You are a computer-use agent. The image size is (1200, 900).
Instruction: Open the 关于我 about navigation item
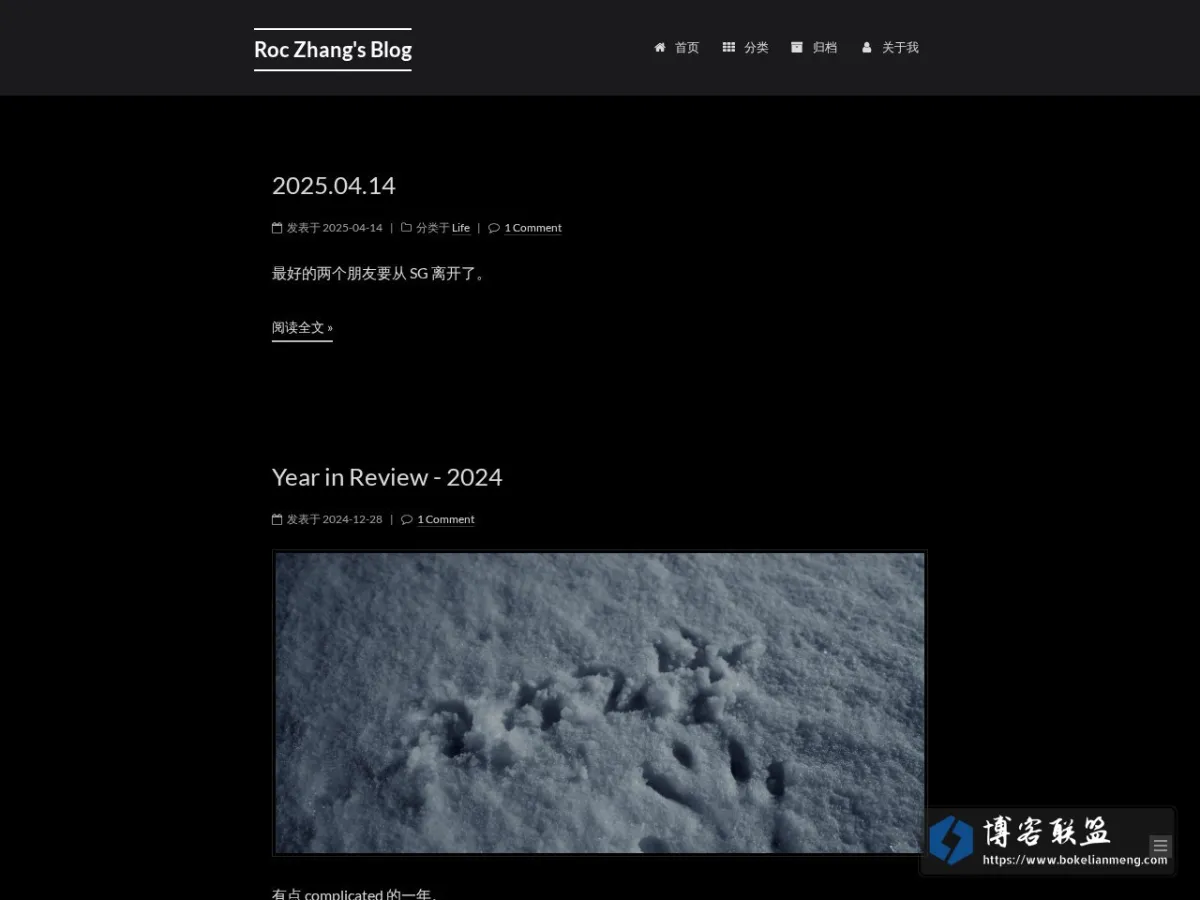pos(890,47)
